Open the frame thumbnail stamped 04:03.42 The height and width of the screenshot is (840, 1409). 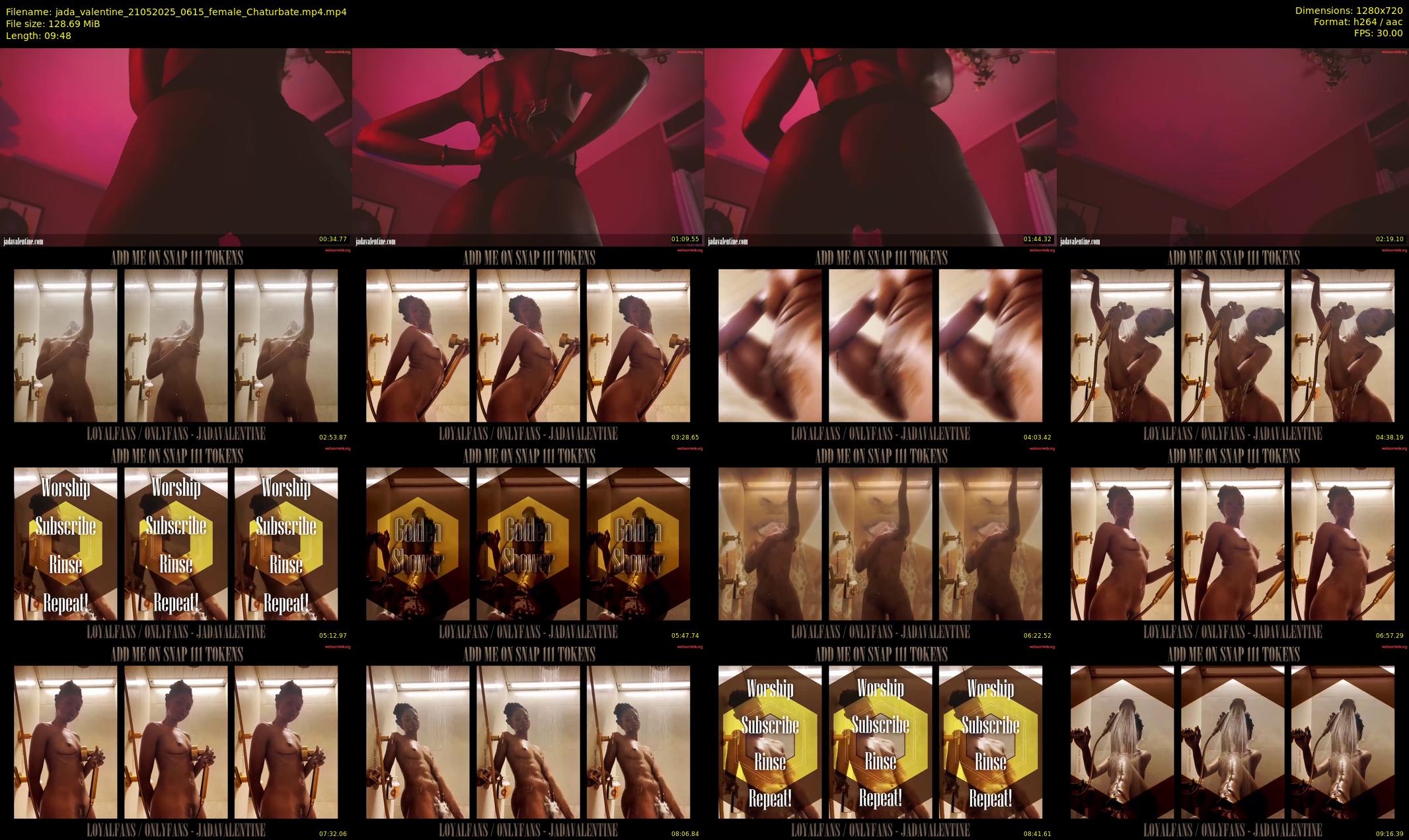point(880,346)
